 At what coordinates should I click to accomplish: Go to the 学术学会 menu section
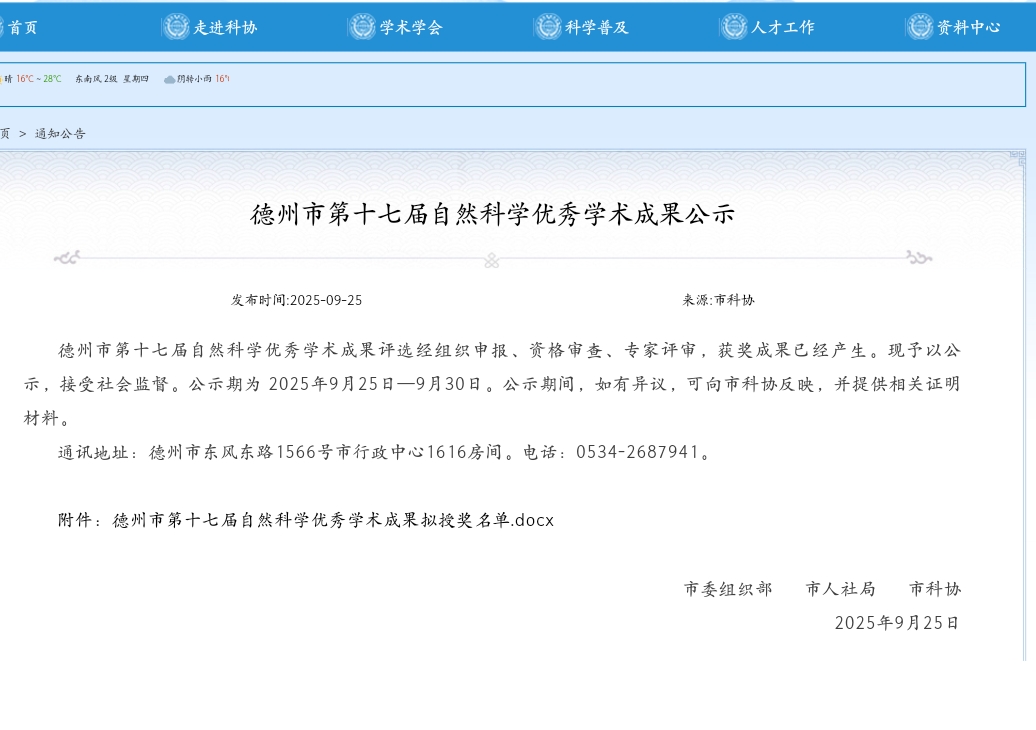coord(411,27)
